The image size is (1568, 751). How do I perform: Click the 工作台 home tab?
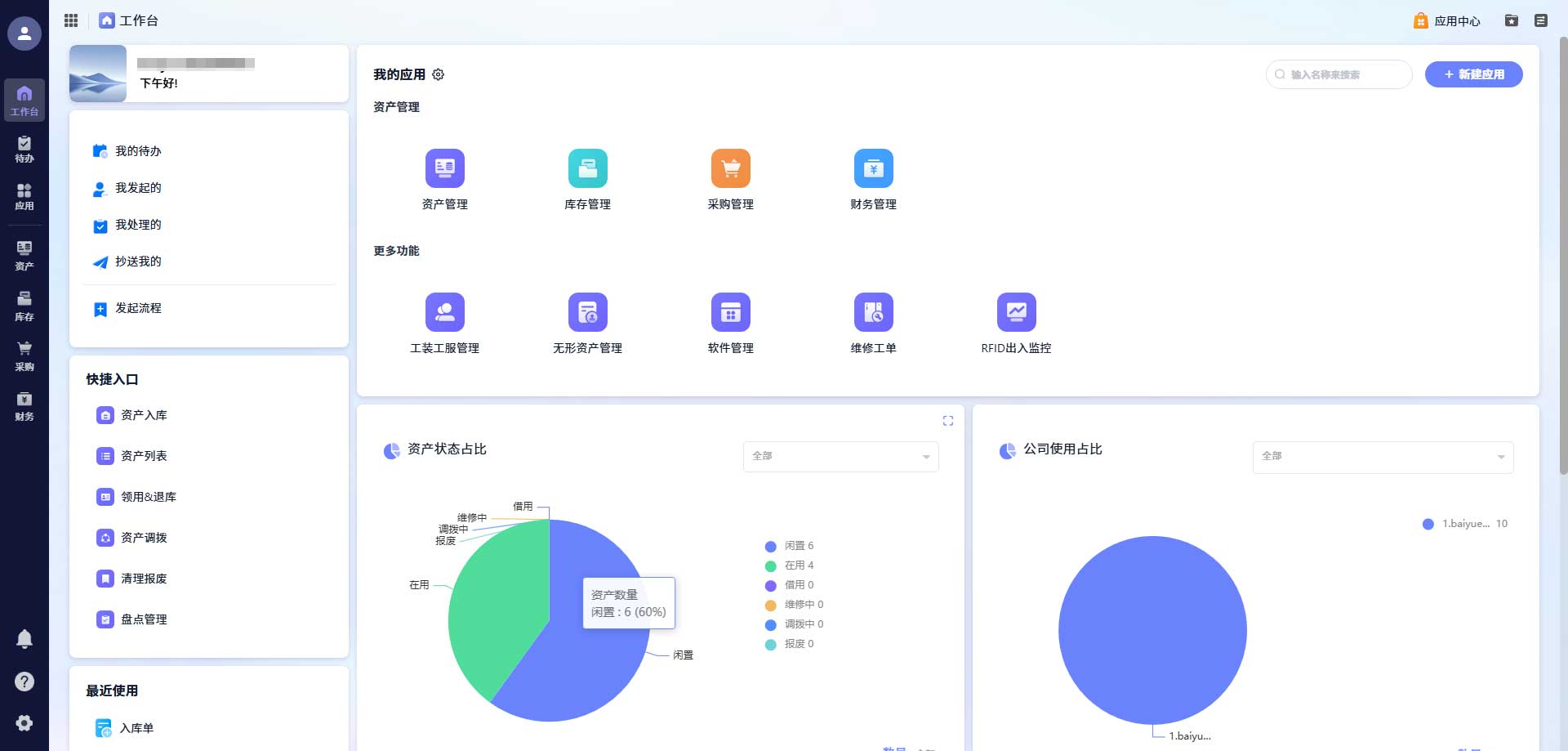[x=129, y=20]
